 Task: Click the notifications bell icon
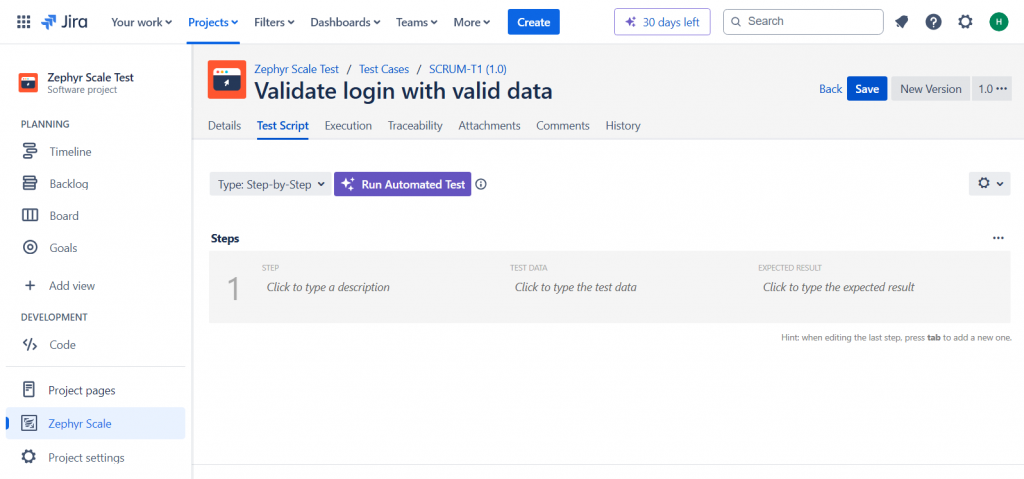[902, 21]
